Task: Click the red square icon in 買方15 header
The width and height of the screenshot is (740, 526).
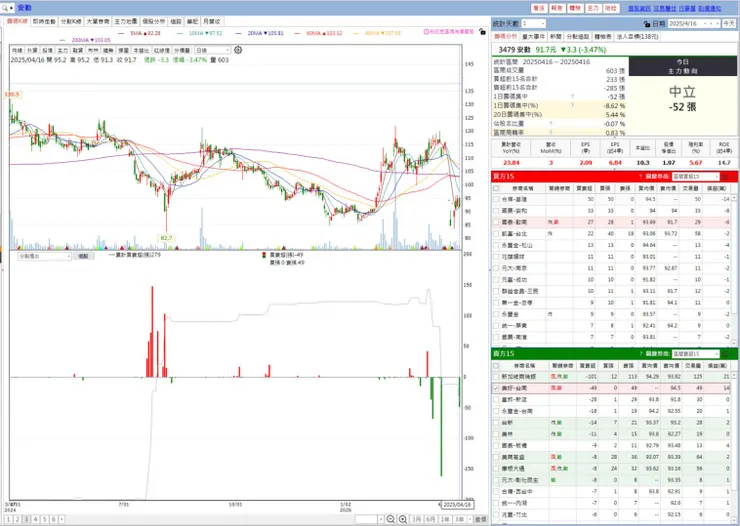Action: coord(725,176)
